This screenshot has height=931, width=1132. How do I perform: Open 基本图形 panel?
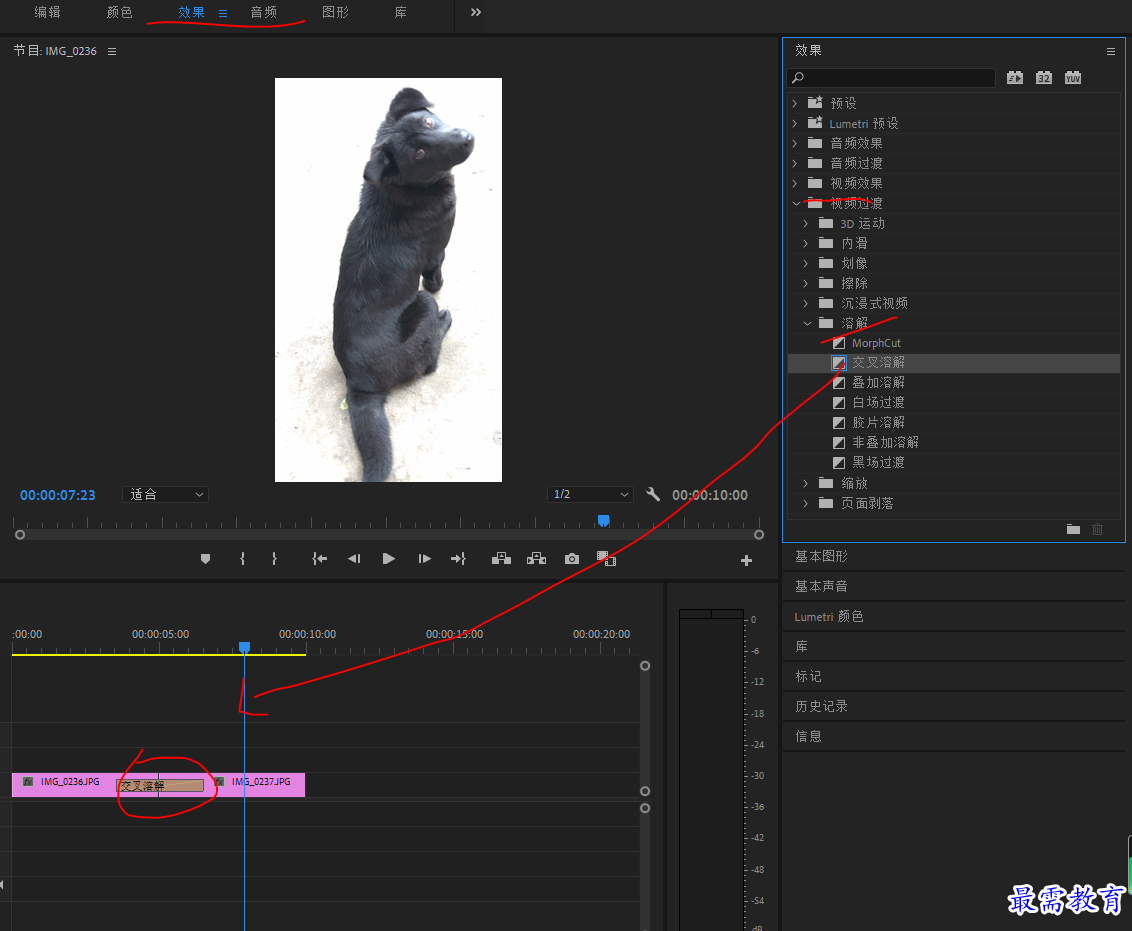[x=821, y=556]
